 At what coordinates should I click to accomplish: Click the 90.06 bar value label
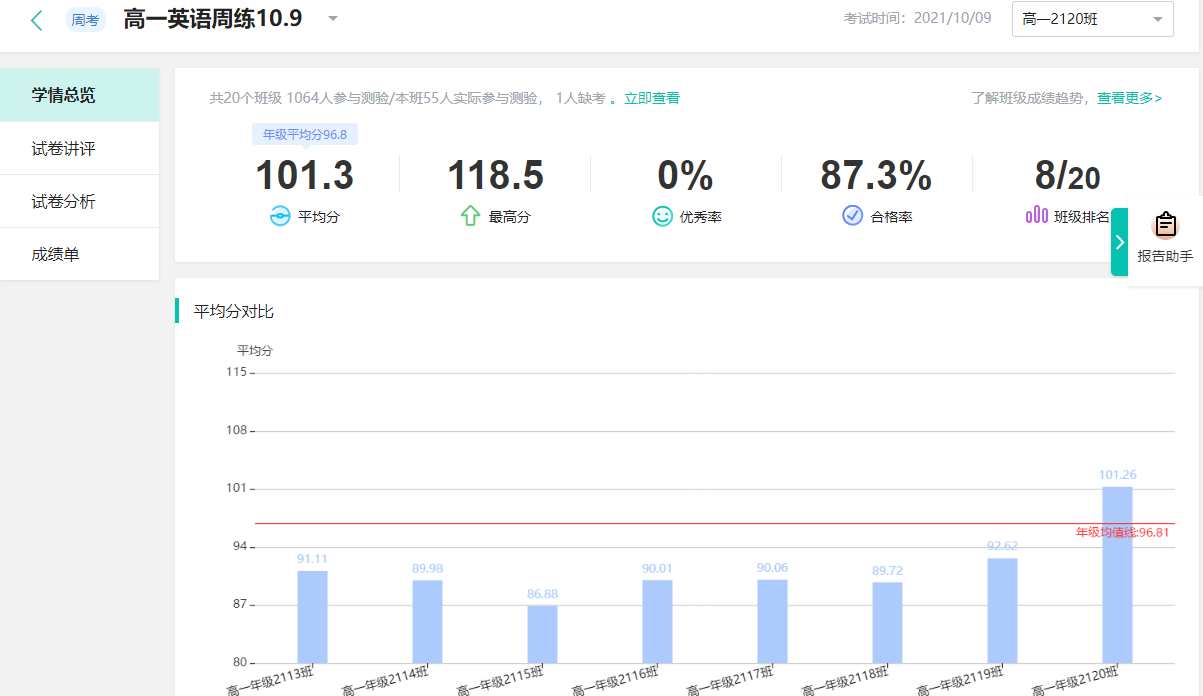coord(772,568)
